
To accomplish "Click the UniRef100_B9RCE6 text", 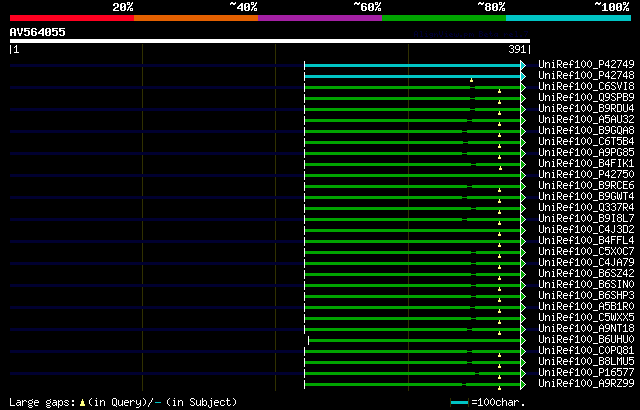I will (586, 186).
